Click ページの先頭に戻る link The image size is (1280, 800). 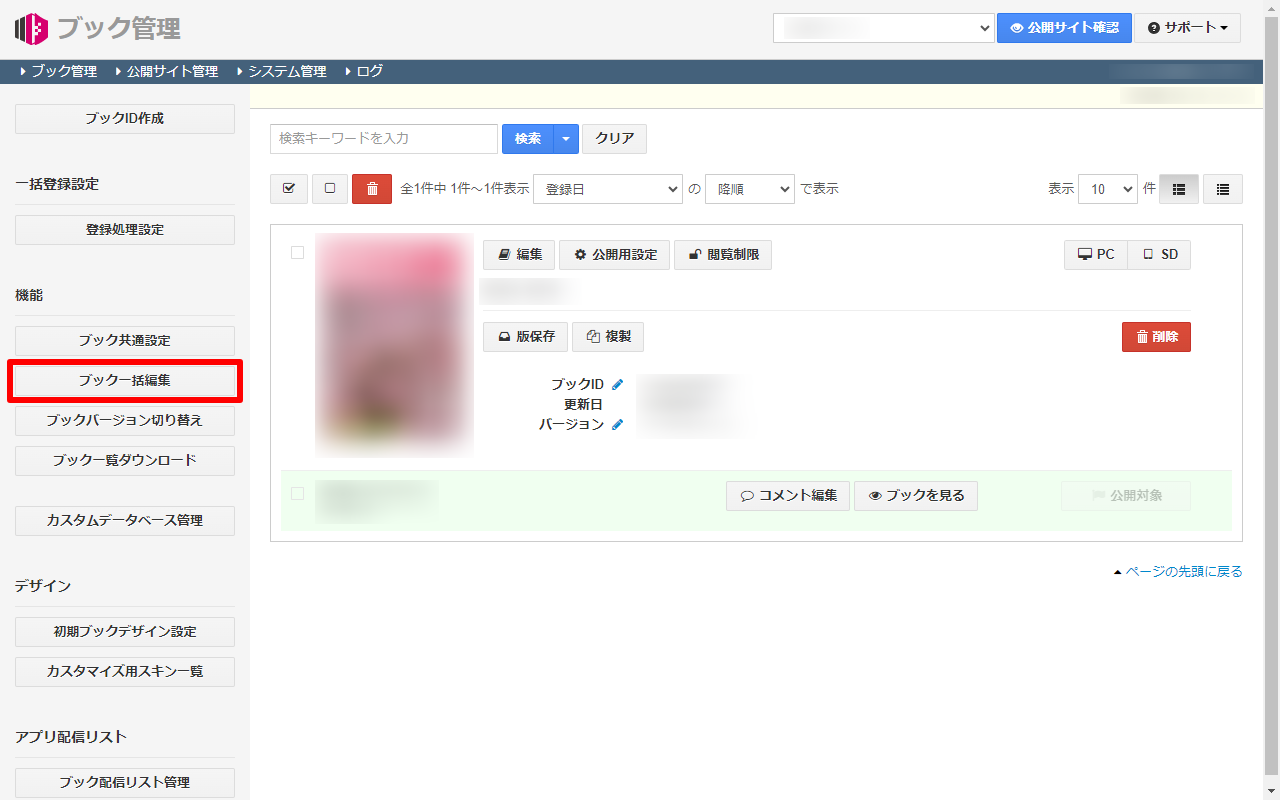(x=1183, y=572)
